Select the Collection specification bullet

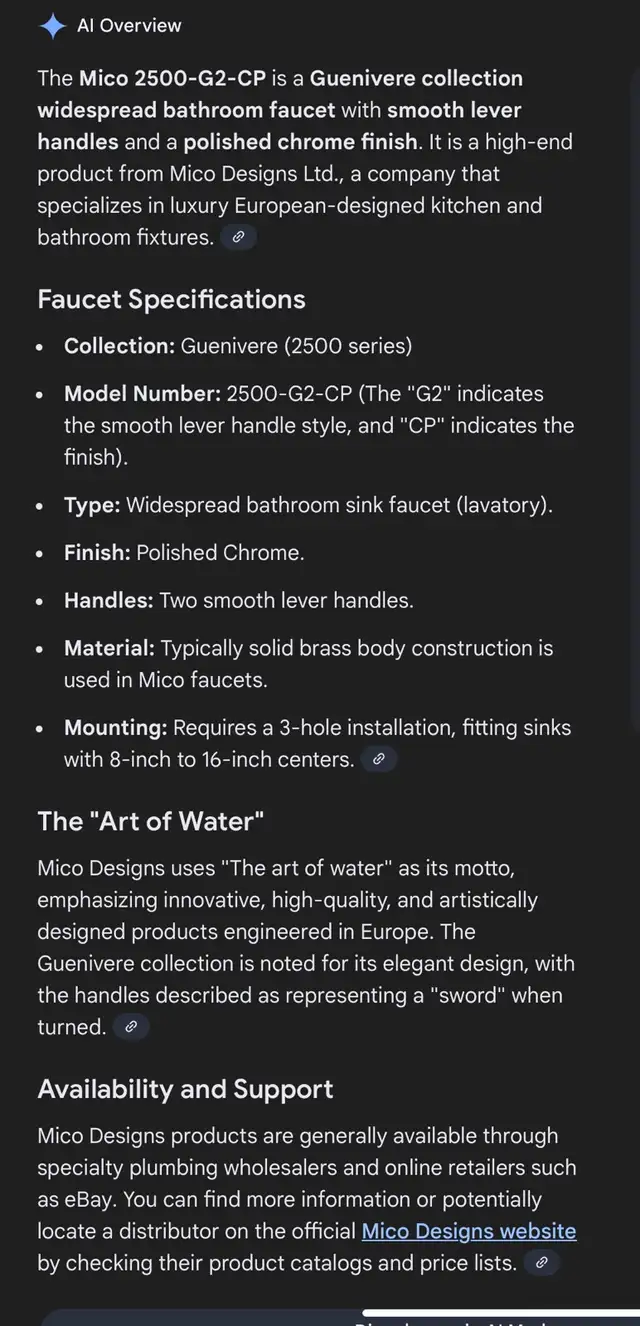coord(237,345)
